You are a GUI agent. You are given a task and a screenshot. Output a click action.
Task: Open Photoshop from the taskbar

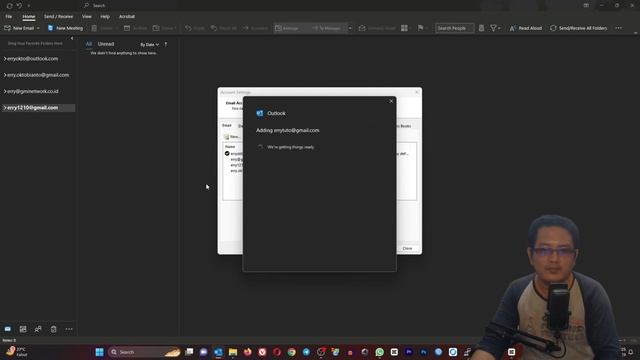423,352
